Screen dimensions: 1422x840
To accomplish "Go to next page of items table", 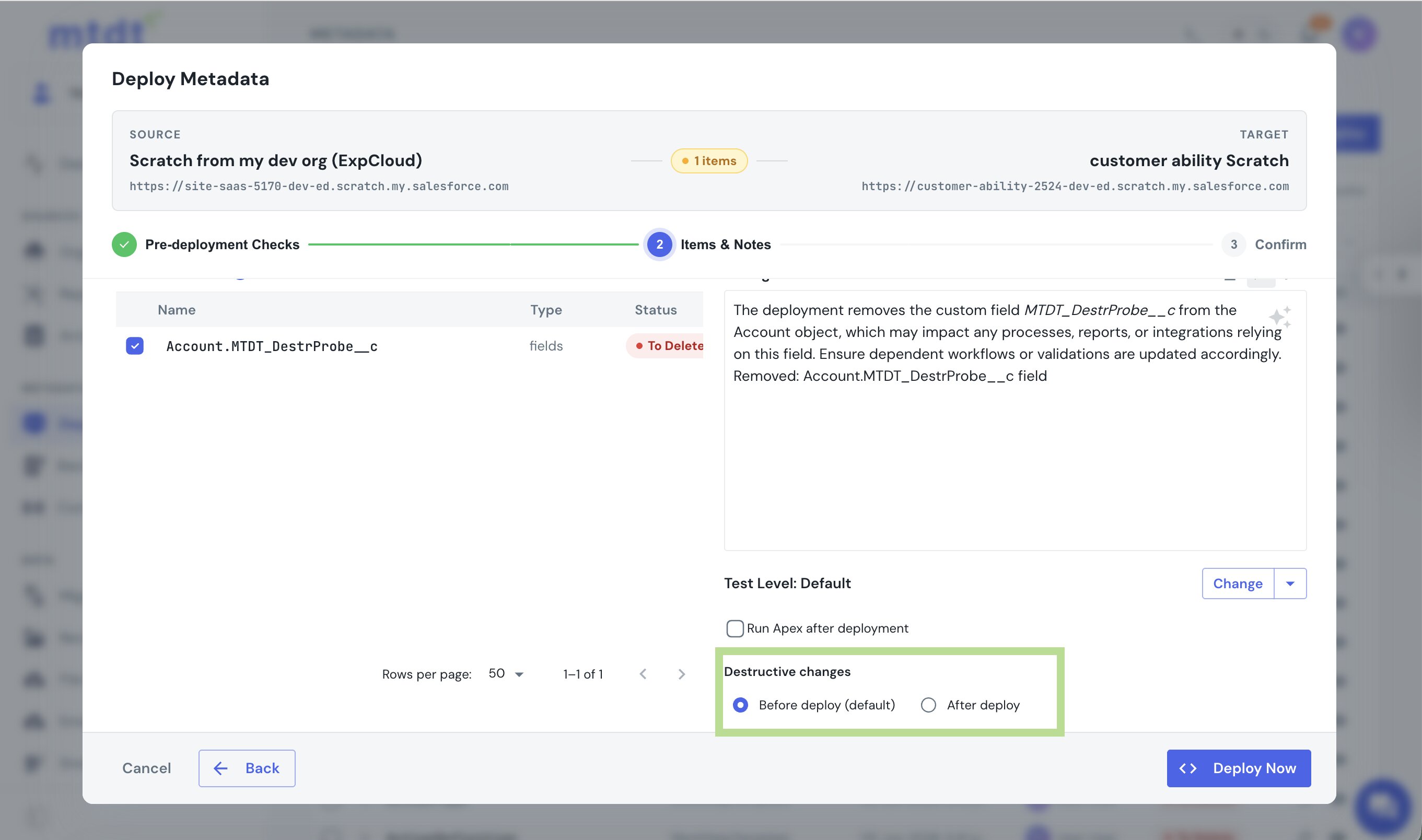I will click(682, 673).
